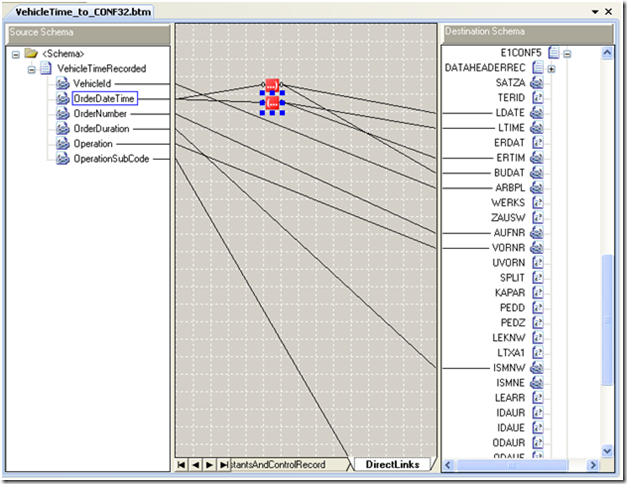Viewport: 627px width, 484px height.
Task: Go to the last map page
Action: point(223,465)
